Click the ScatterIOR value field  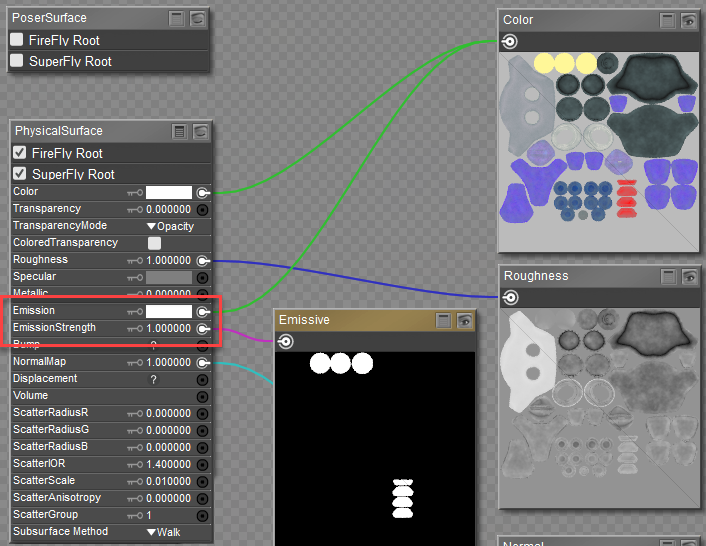coord(168,464)
